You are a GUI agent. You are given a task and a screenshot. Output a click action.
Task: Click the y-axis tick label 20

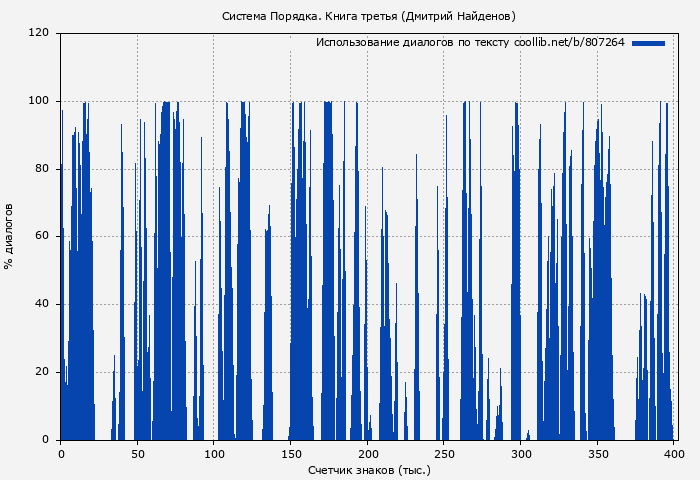[42, 372]
